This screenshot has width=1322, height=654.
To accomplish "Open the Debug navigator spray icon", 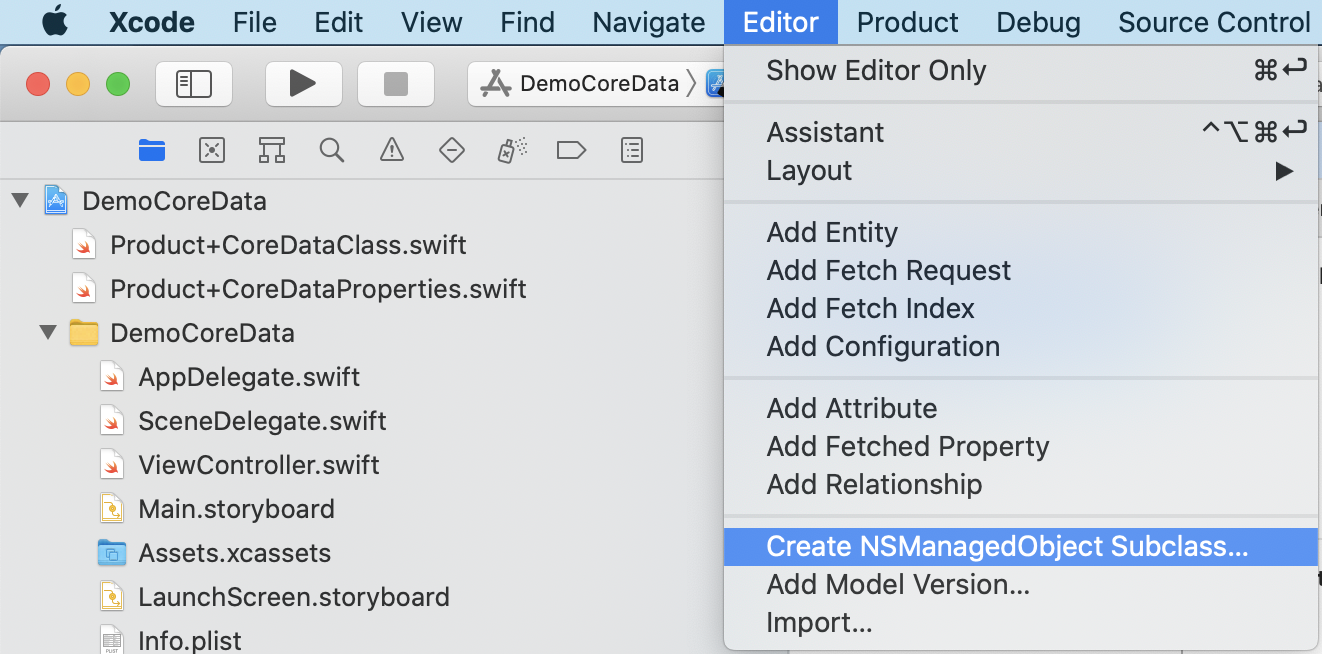I will (x=512, y=151).
